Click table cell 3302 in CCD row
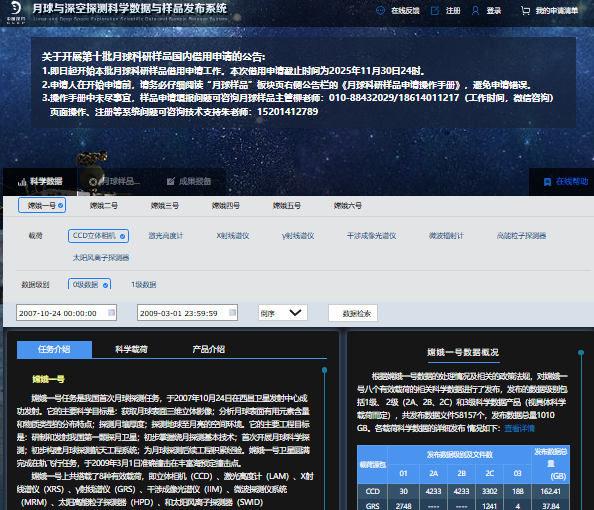594x510 pixels. click(x=489, y=491)
